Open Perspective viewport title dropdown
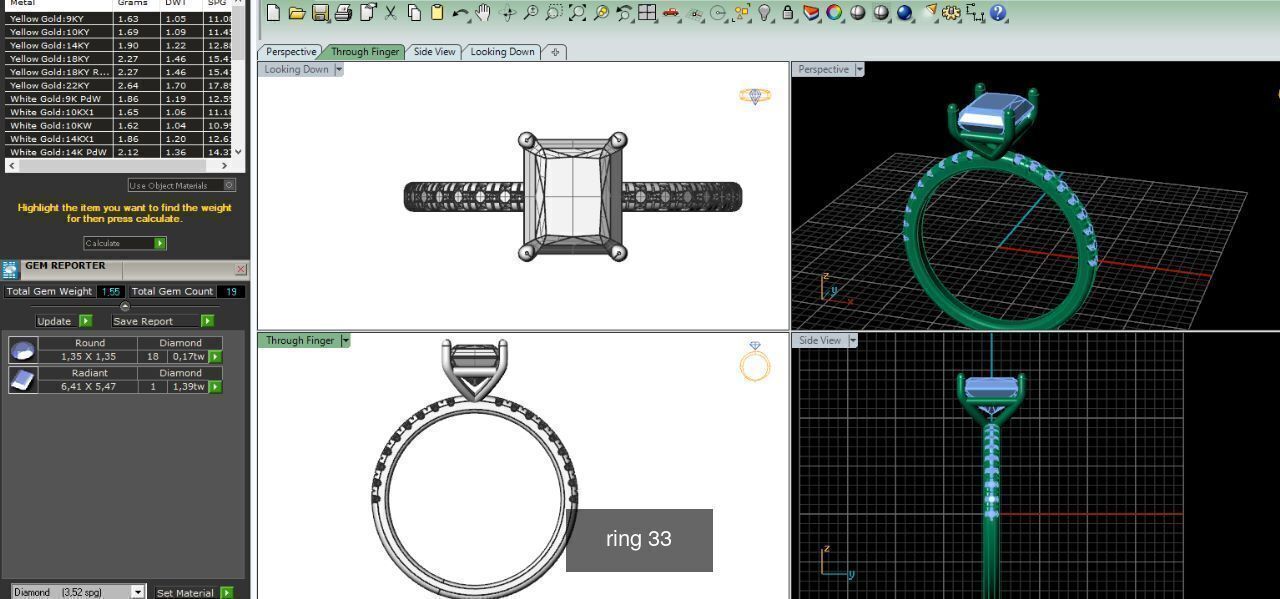 click(860, 69)
